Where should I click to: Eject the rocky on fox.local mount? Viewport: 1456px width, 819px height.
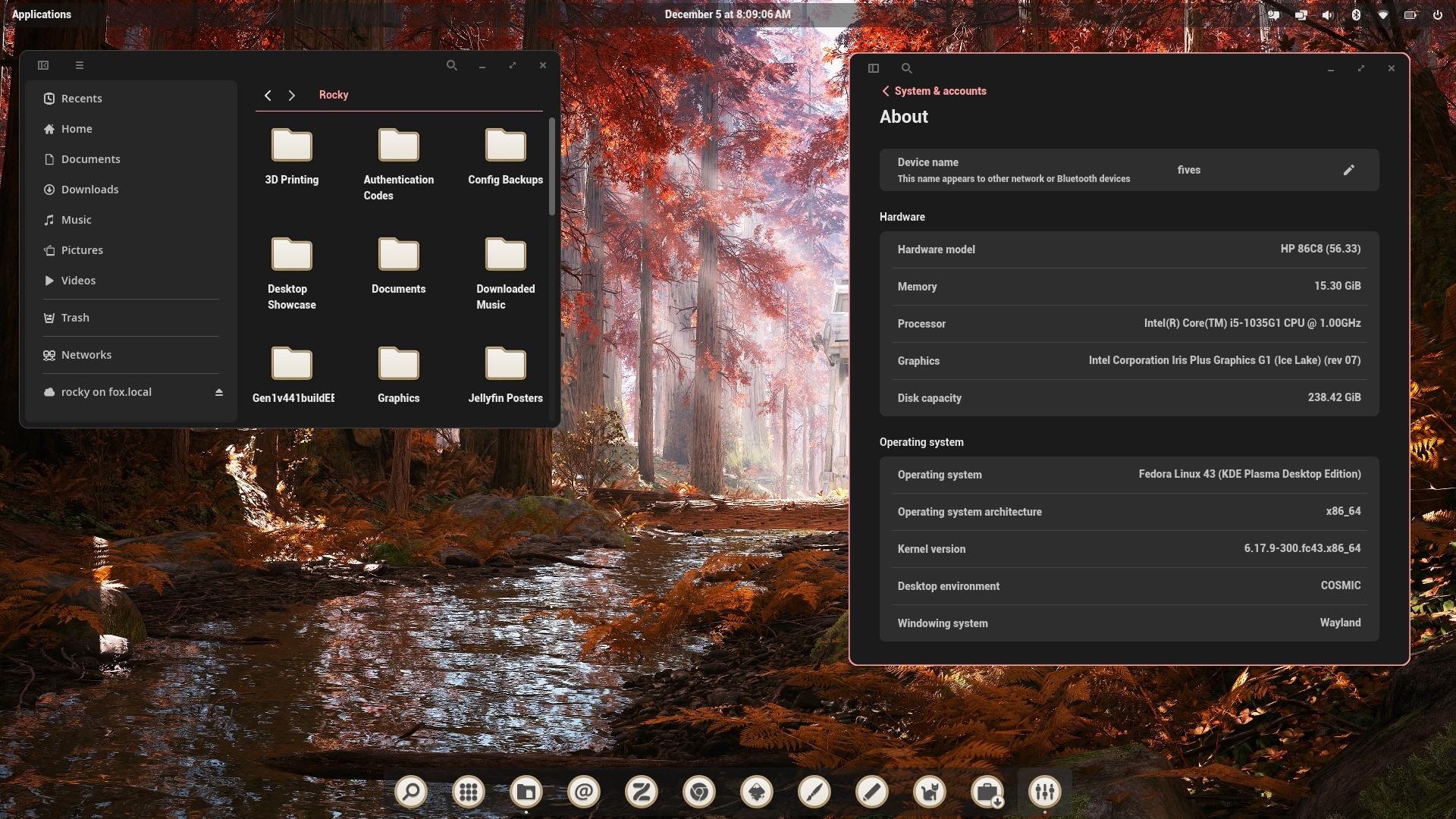pyautogui.click(x=218, y=392)
